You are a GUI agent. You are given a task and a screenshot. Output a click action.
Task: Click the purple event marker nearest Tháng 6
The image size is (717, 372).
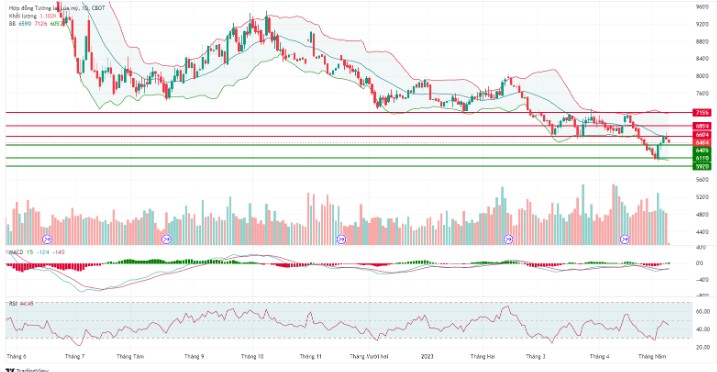[47, 239]
